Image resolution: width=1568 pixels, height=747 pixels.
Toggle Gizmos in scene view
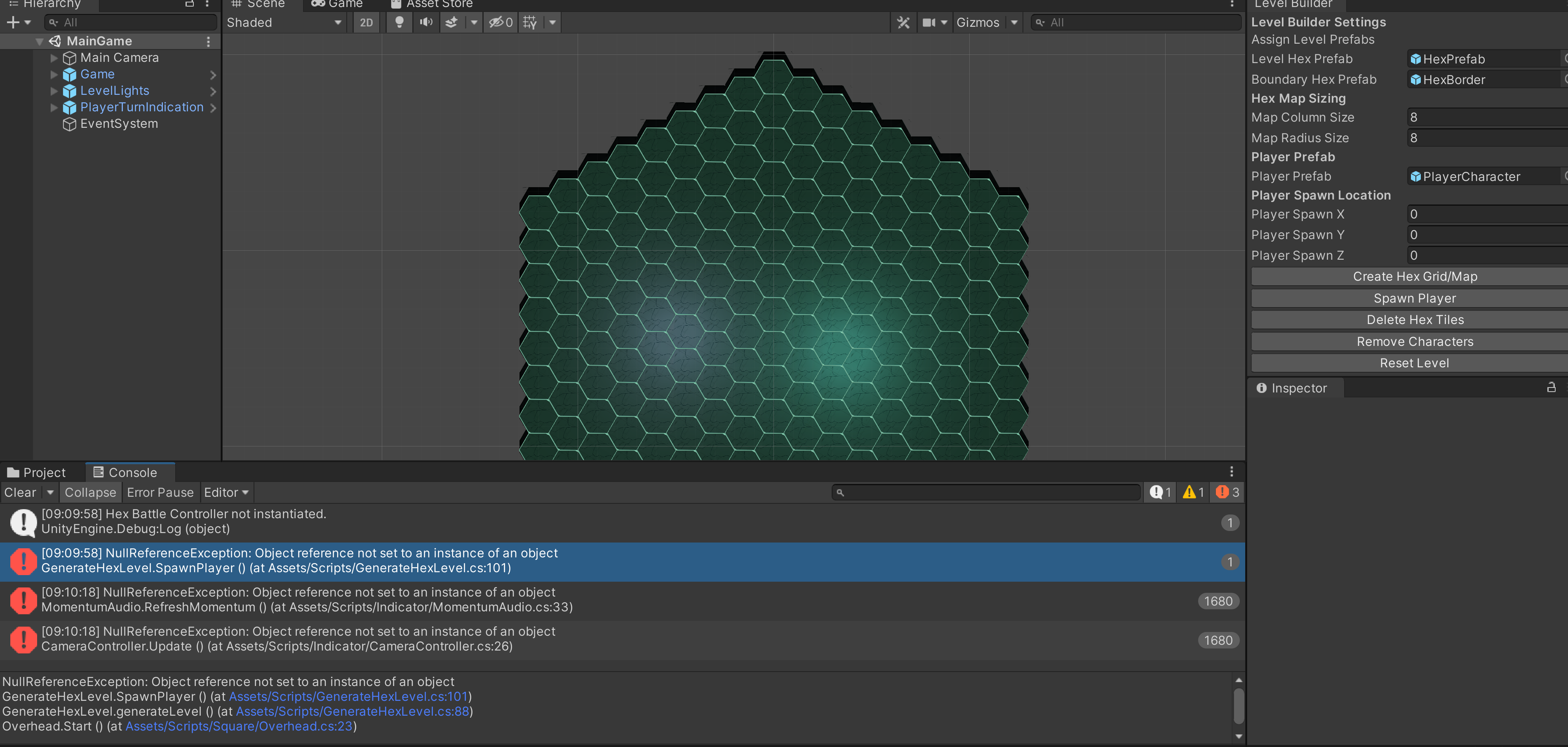[978, 23]
